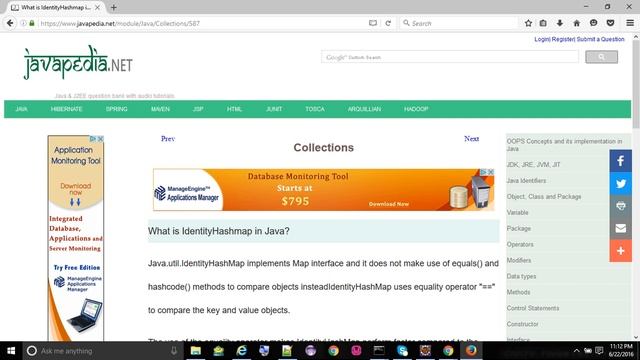
Task: Open new tab with plus button
Action: (x=113, y=7)
